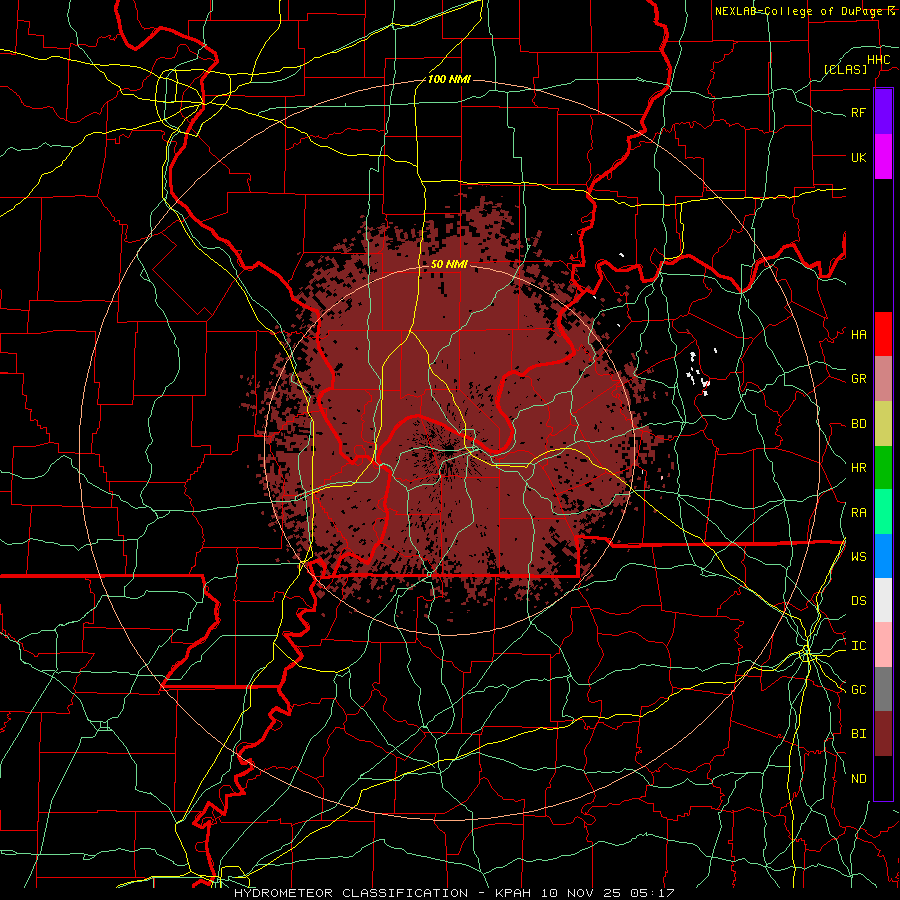Click the 'BD' legend label

click(859, 424)
